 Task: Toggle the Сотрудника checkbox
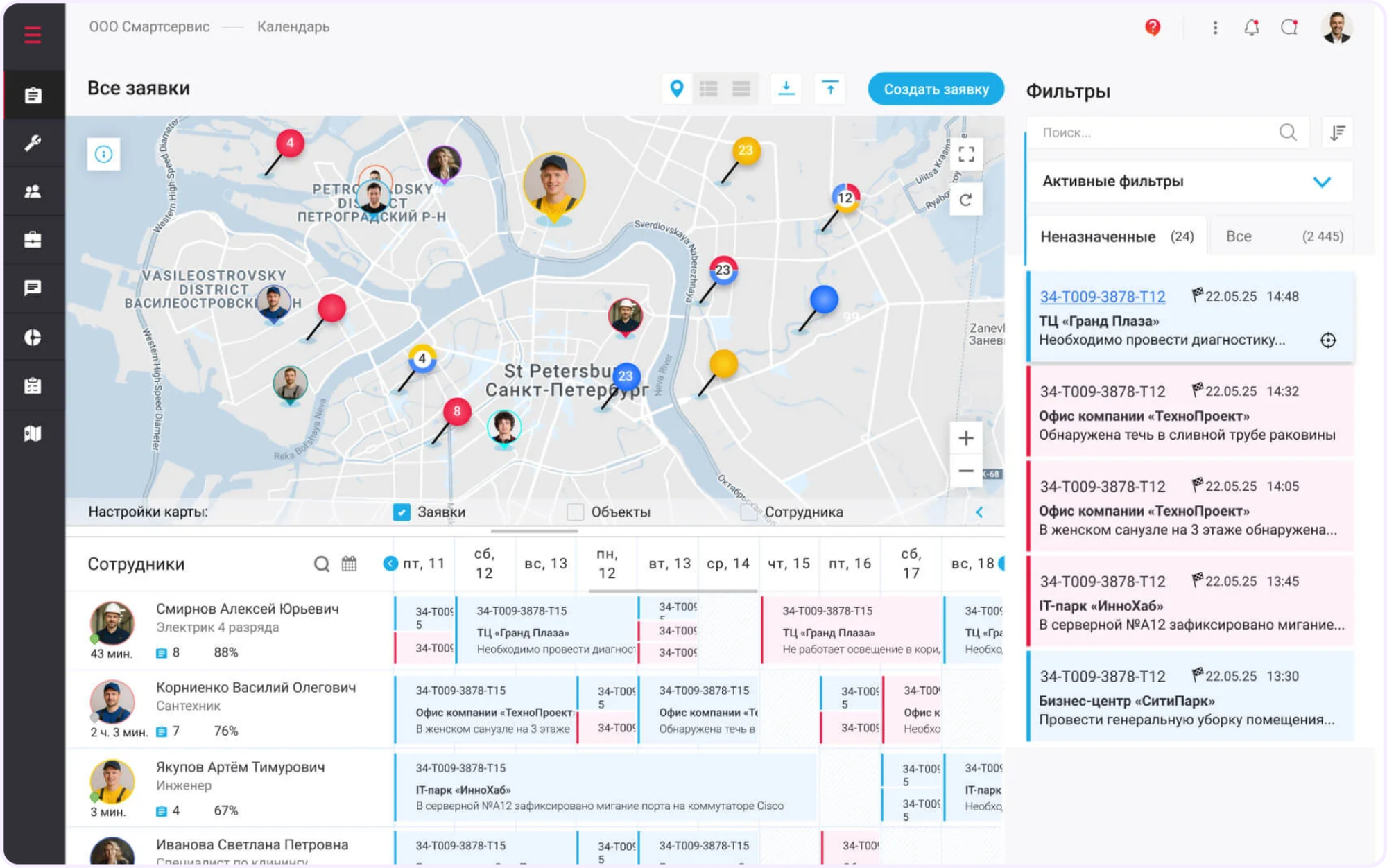point(748,512)
